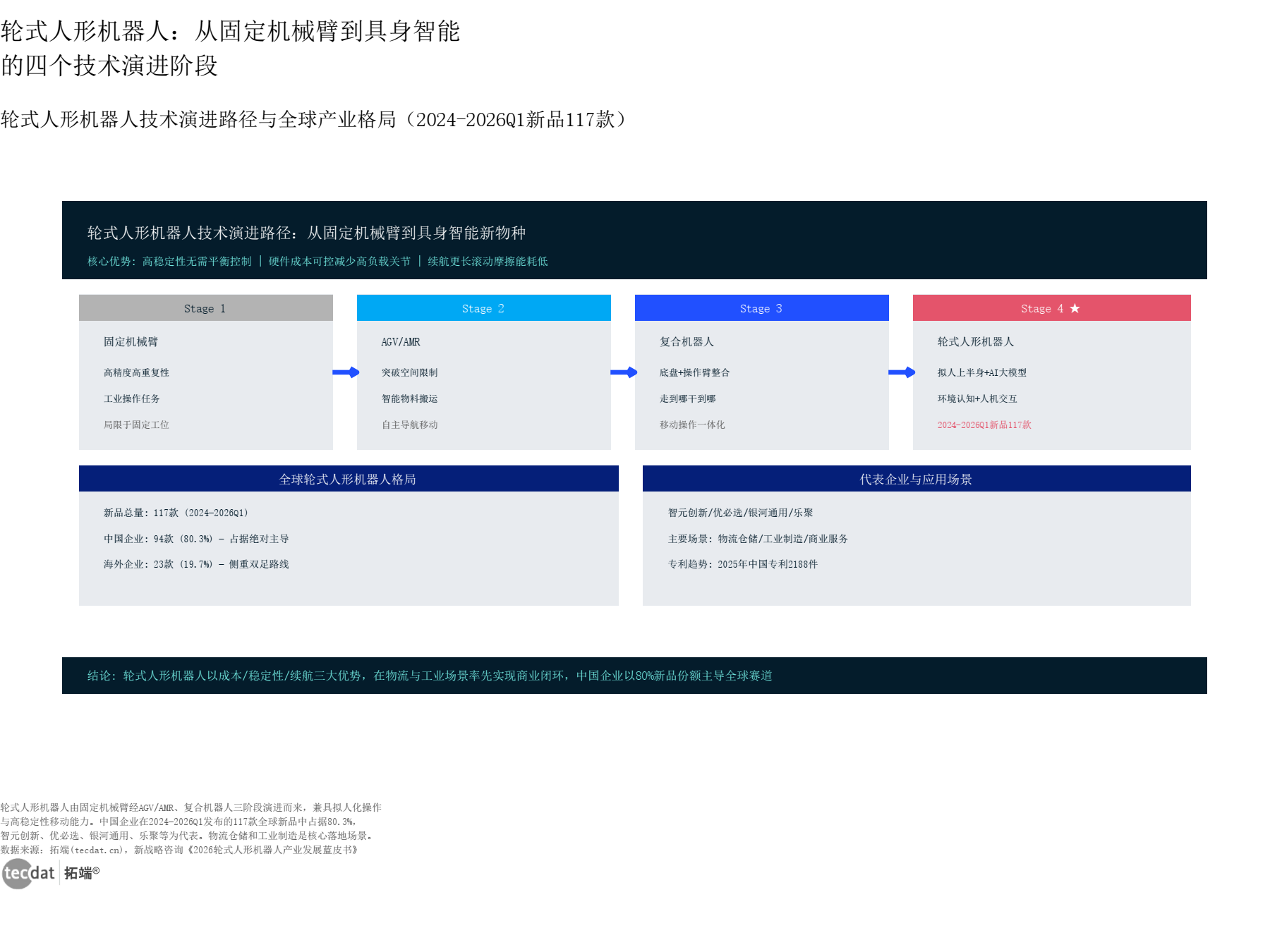Click the main title 轮式人形机器人：从固定机械臂到具身智能
The image size is (1270, 952).
230,31
